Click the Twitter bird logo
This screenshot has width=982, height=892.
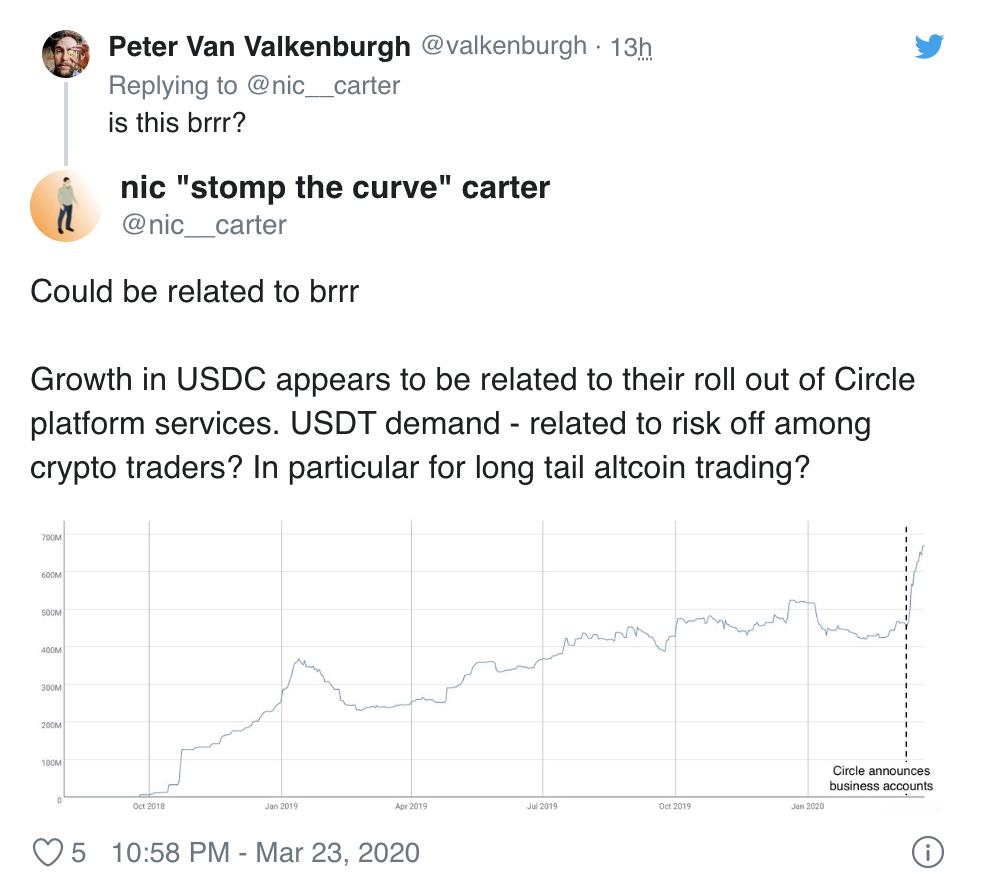coord(929,46)
